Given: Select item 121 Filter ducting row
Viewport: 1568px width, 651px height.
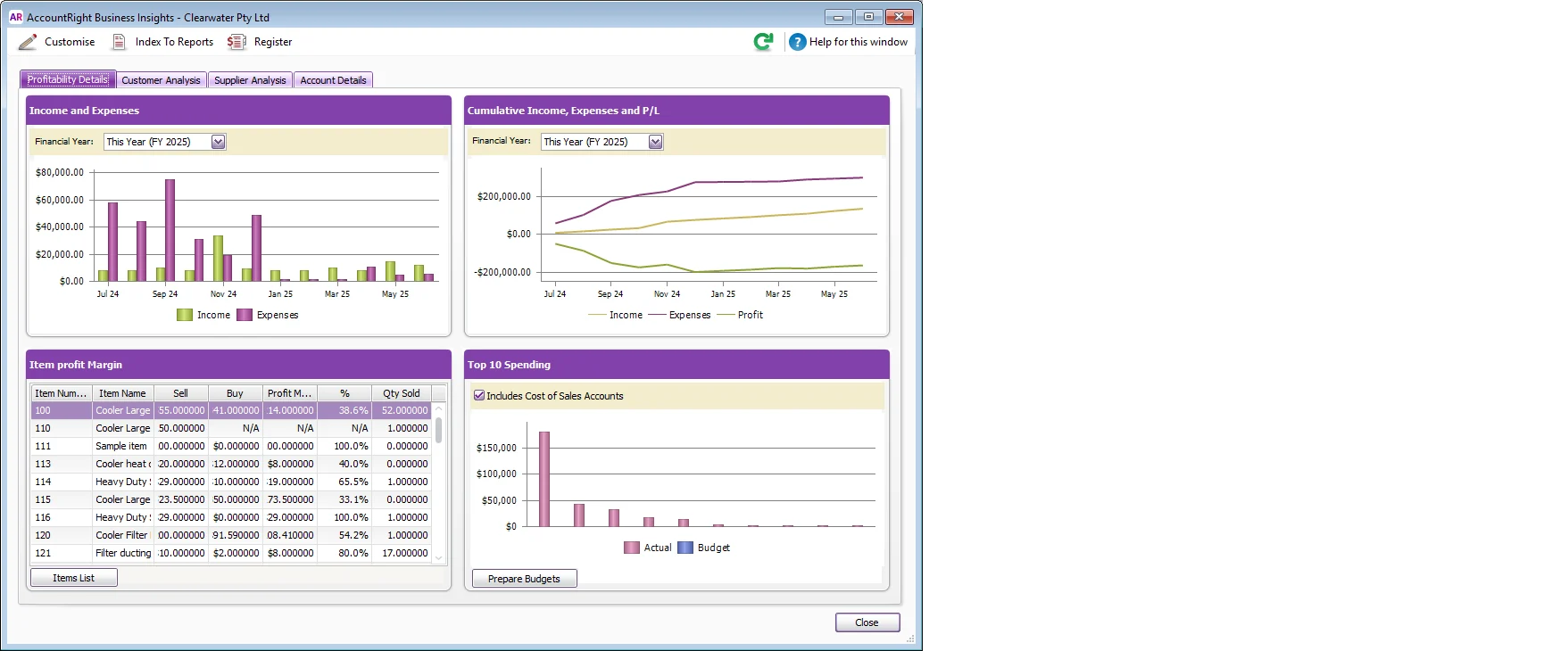Looking at the screenshot, I should [x=231, y=553].
